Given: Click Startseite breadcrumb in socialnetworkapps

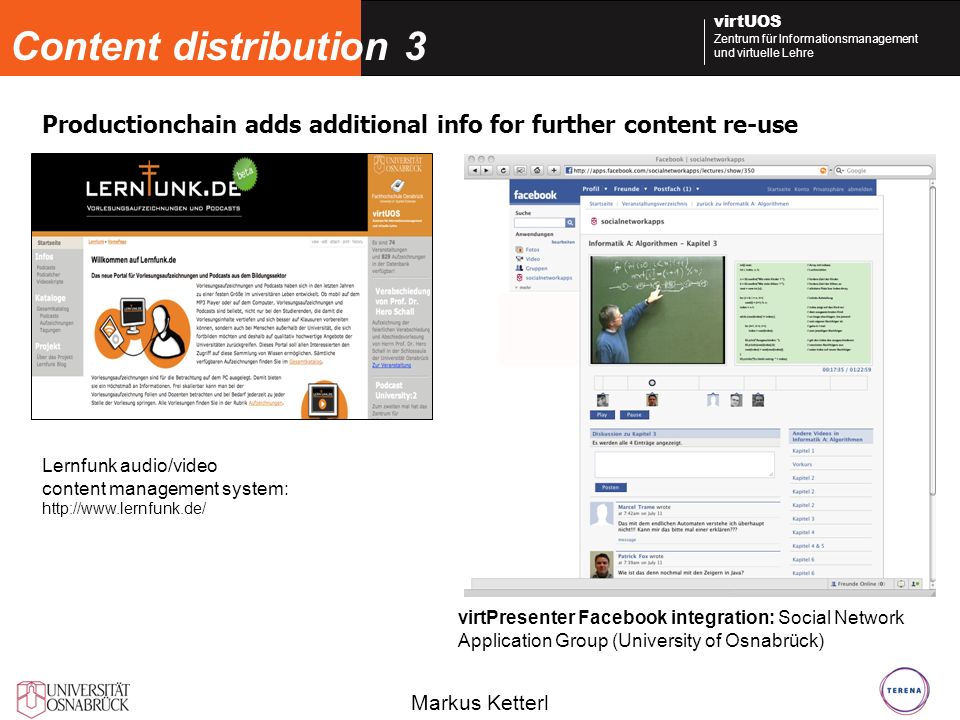Looking at the screenshot, I should coord(601,203).
